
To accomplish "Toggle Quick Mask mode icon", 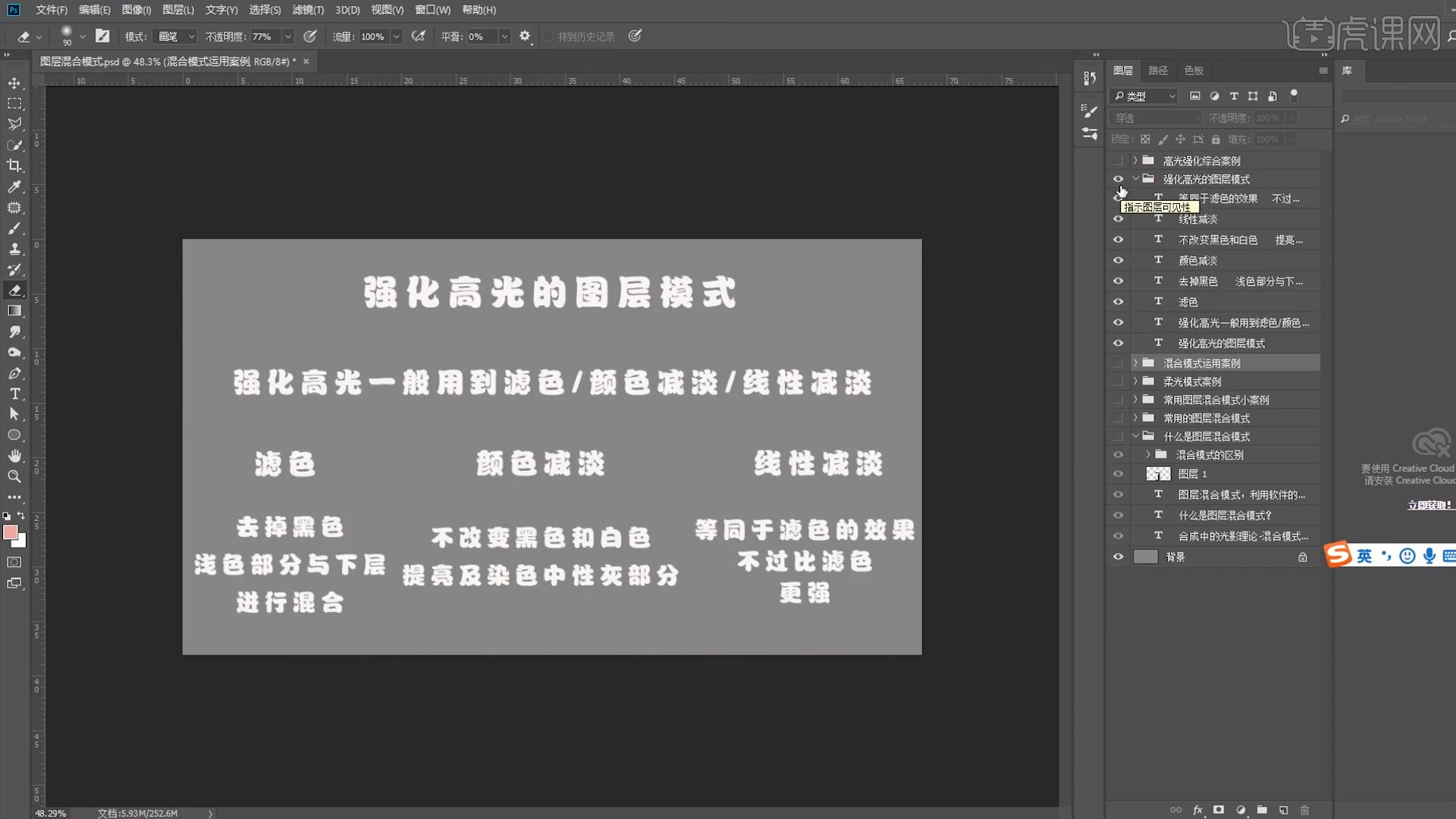I will point(14,562).
